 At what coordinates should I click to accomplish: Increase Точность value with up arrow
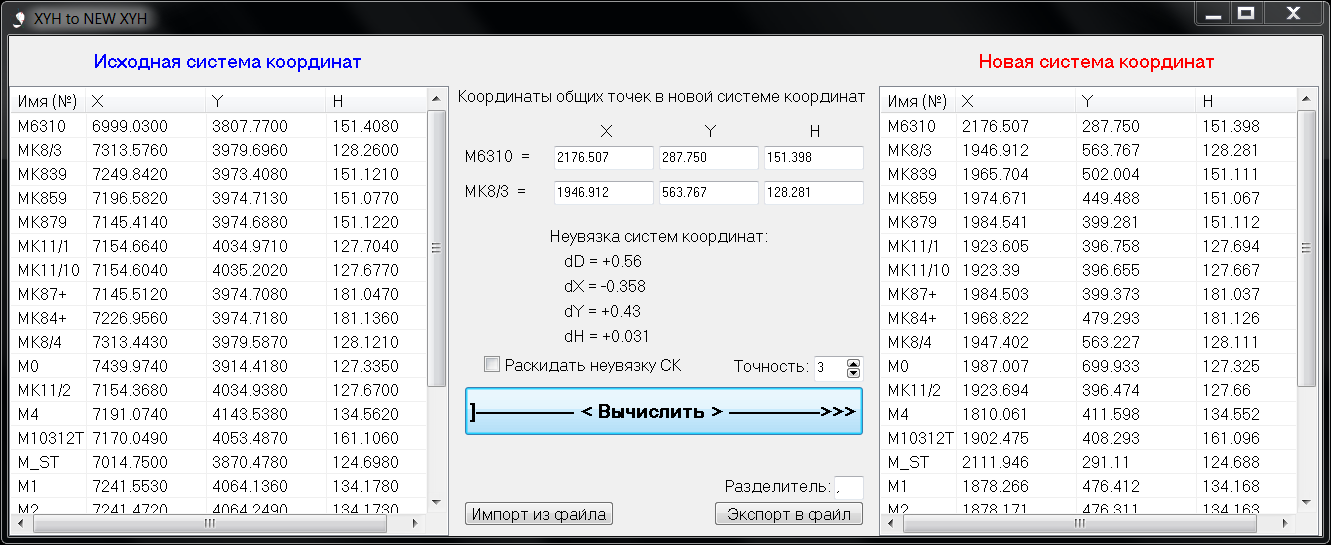(853, 363)
